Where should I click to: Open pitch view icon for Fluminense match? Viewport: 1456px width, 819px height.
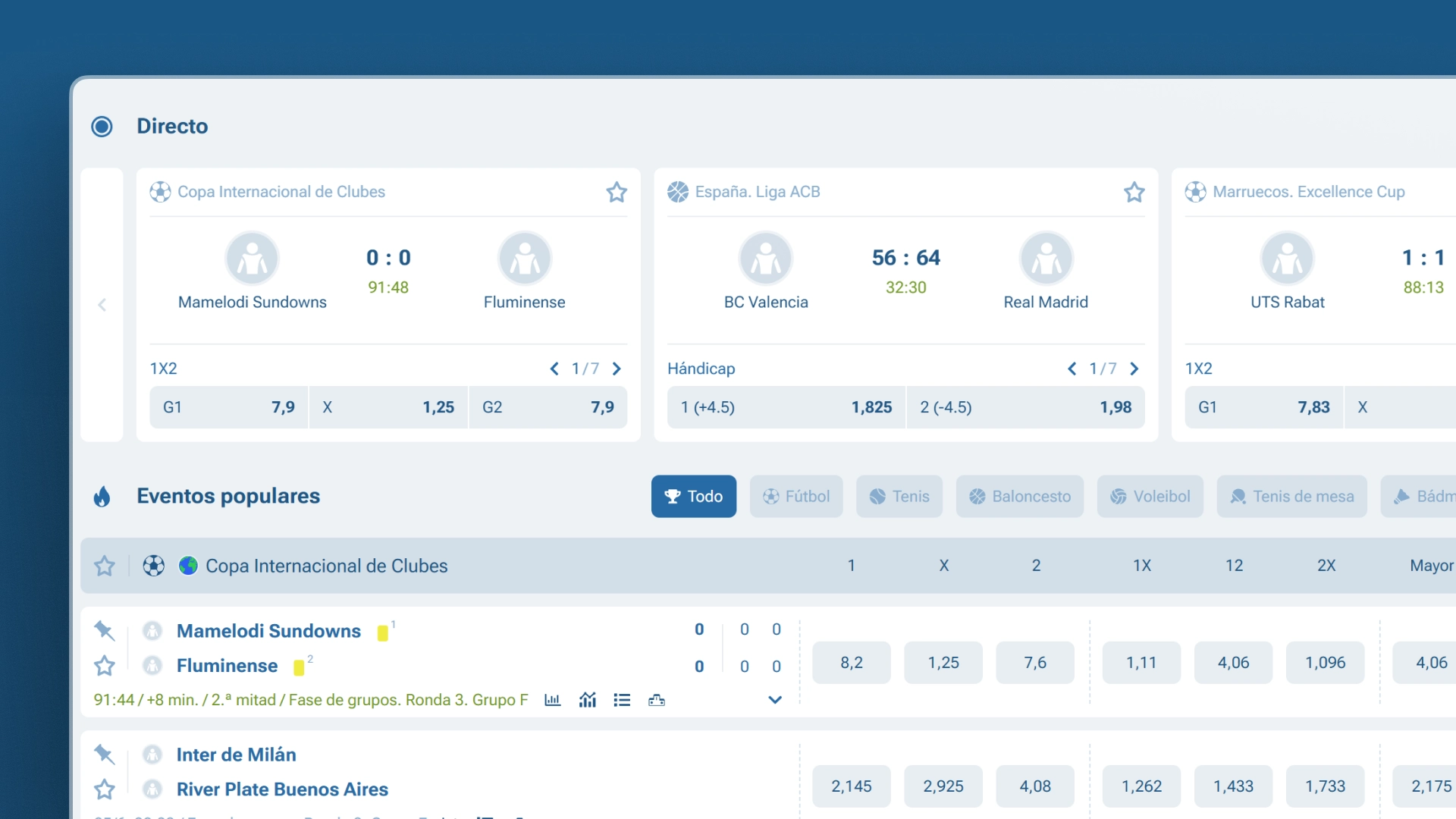[657, 700]
